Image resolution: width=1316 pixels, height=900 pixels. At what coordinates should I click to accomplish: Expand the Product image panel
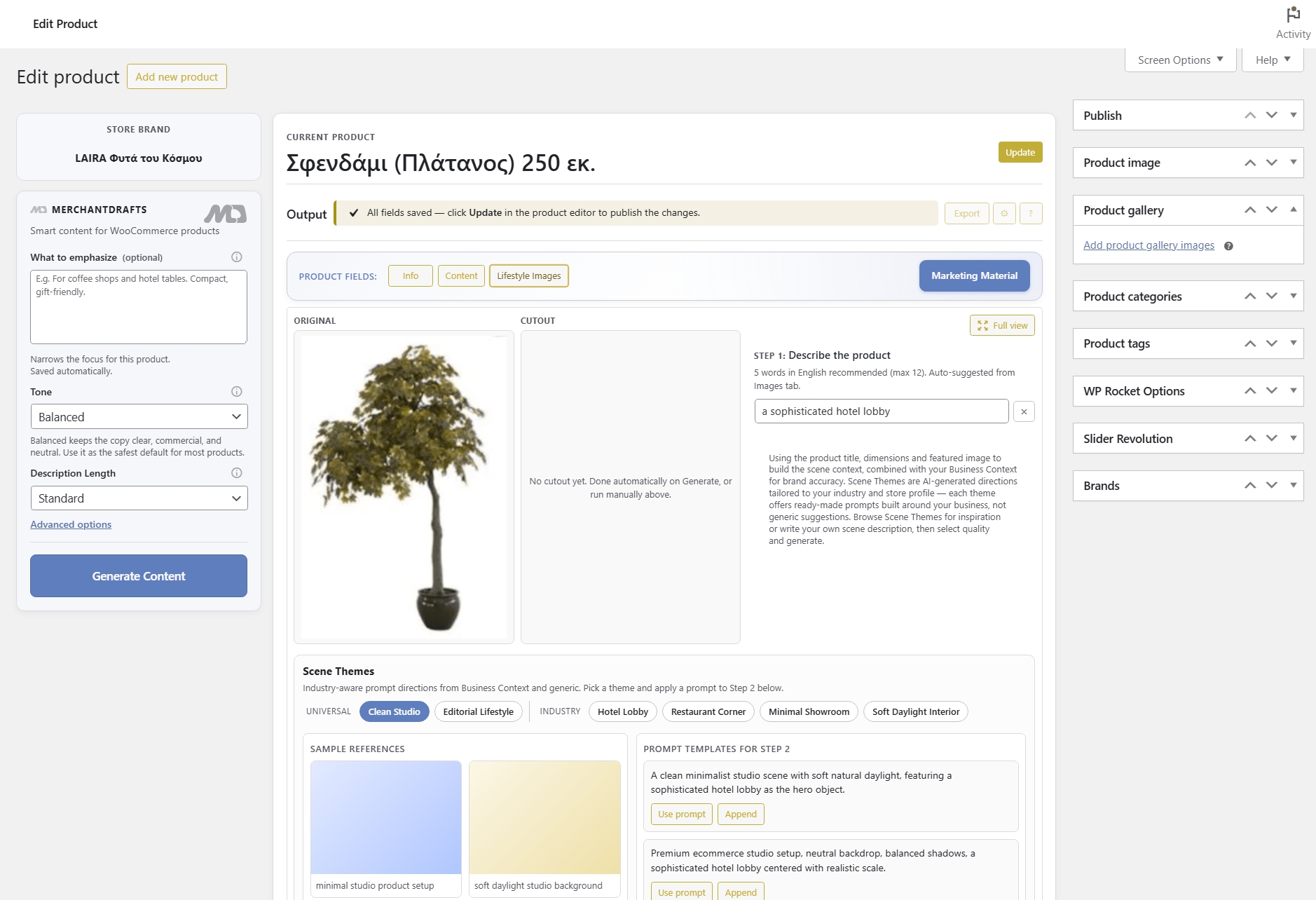pos(1294,162)
